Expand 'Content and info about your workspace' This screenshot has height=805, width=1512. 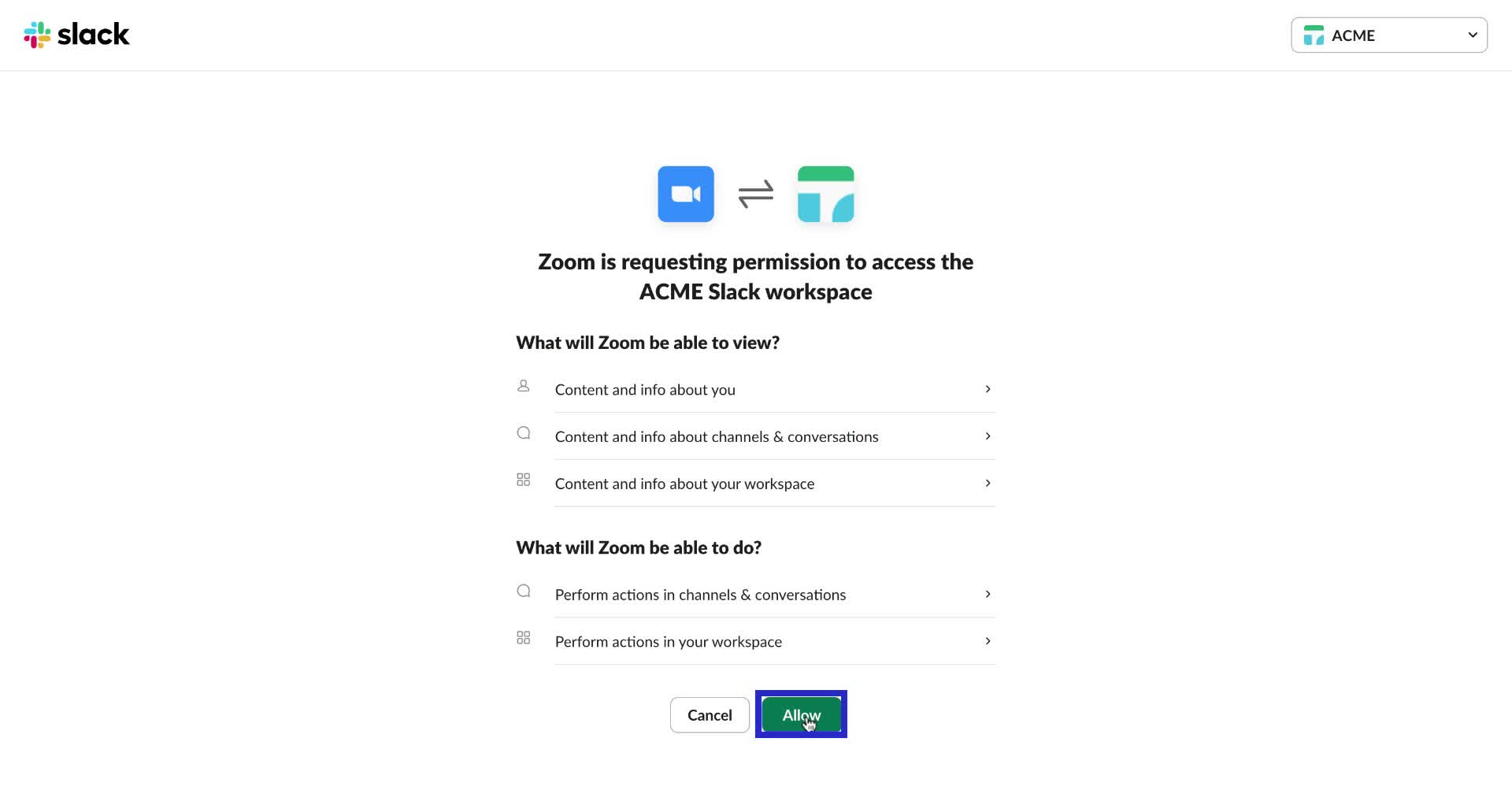tap(988, 483)
